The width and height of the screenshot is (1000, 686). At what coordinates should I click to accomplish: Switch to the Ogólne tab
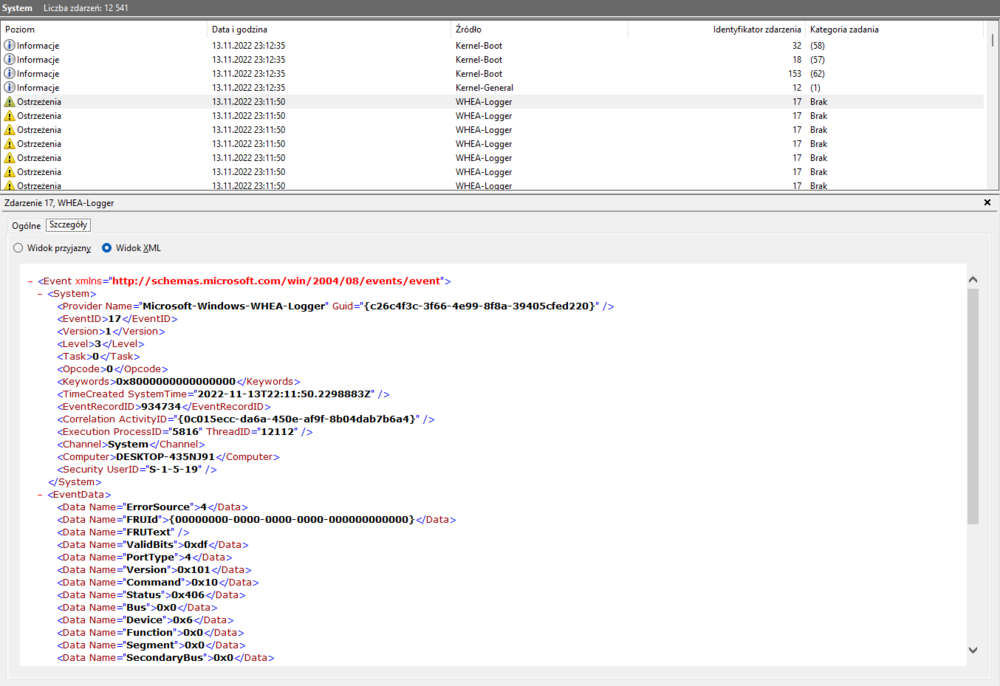[x=26, y=226]
